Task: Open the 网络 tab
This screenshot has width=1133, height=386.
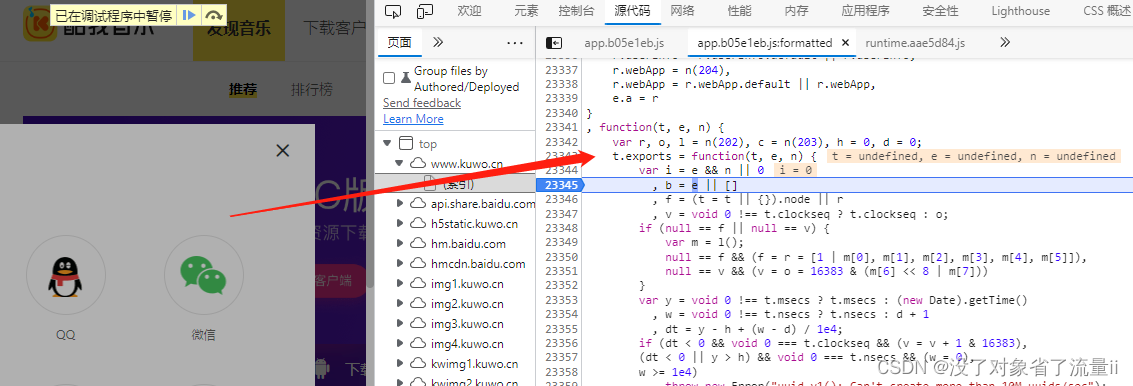Action: coord(682,11)
